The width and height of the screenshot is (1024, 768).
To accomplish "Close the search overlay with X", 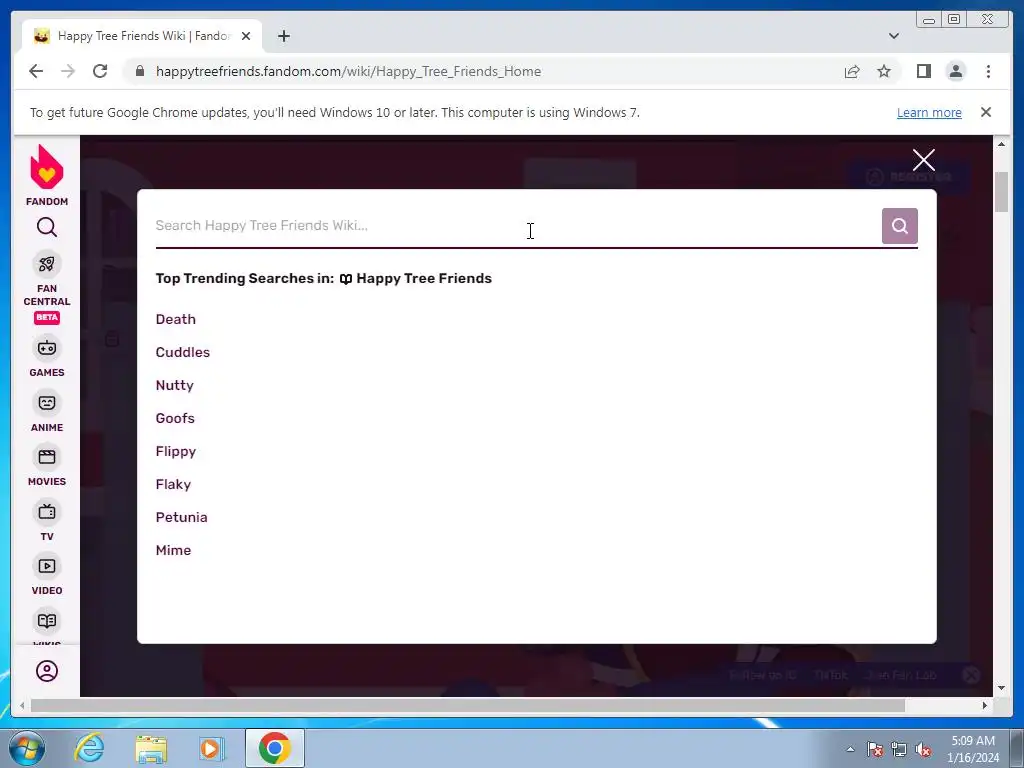I will pyautogui.click(x=923, y=160).
